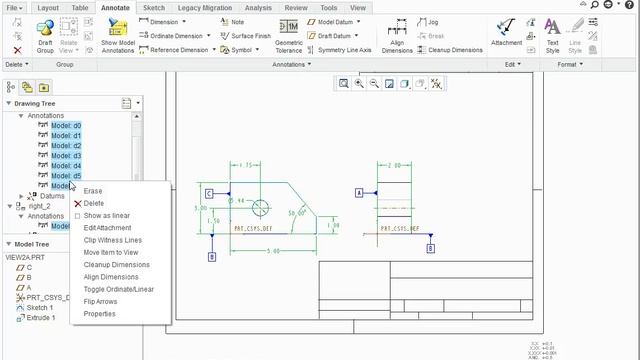Select datum tag C in drawing view
Viewport: 640px width, 360px height.
pos(209,193)
